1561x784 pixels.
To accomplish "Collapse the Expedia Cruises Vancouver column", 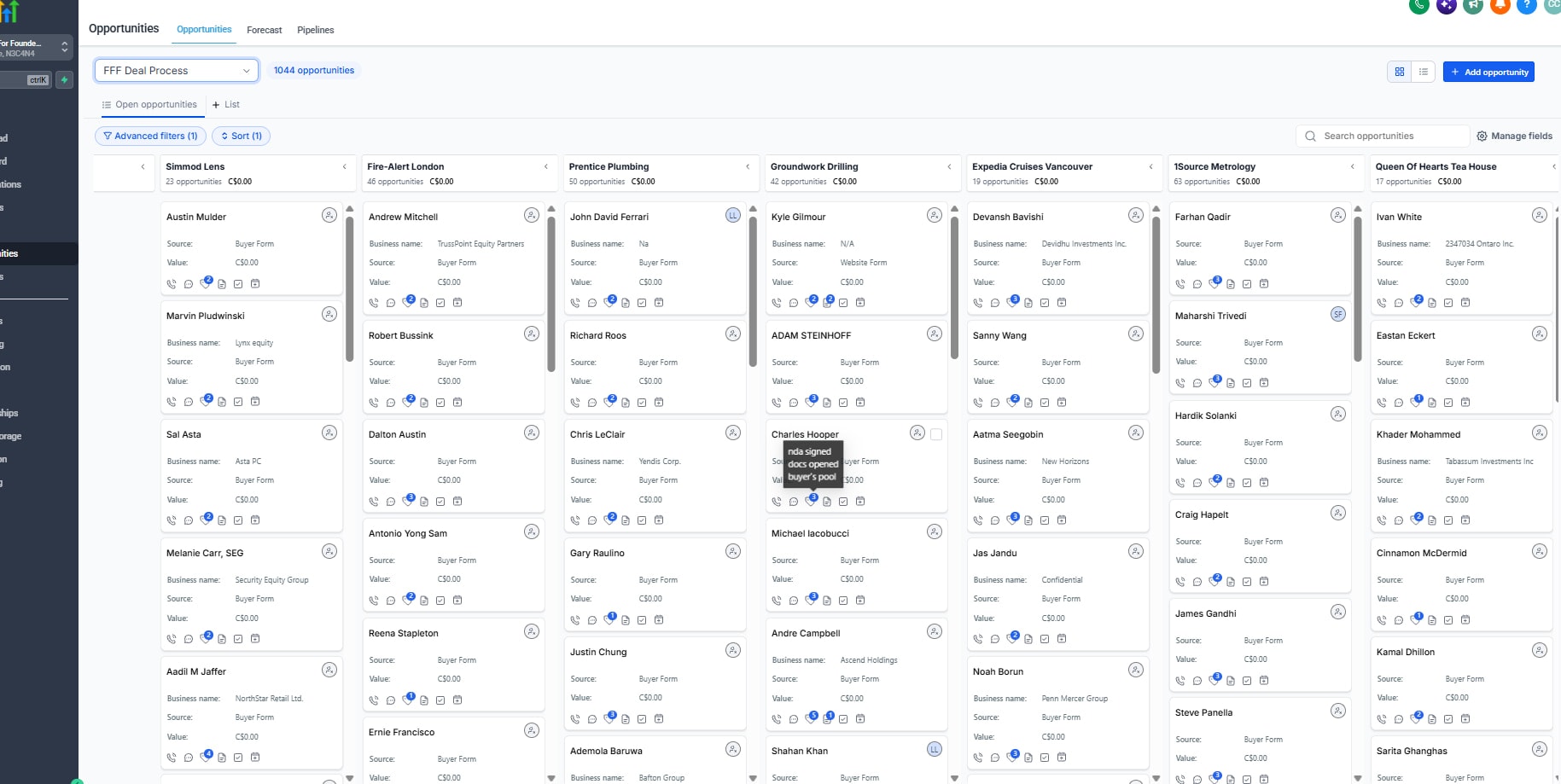I will tap(1150, 166).
